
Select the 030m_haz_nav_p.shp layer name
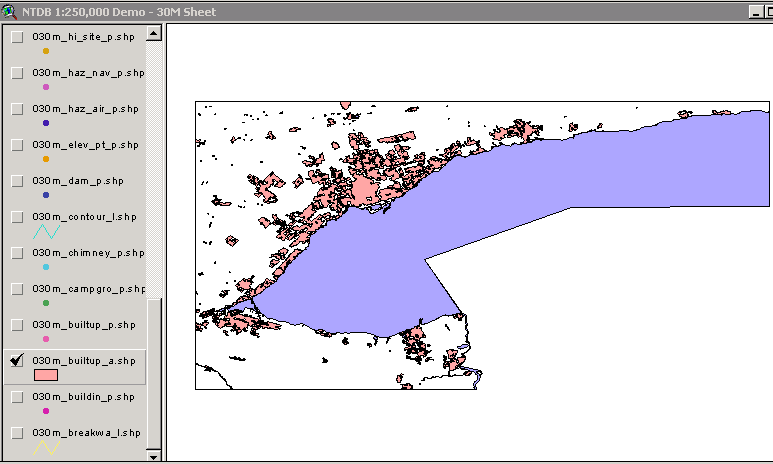(88, 73)
